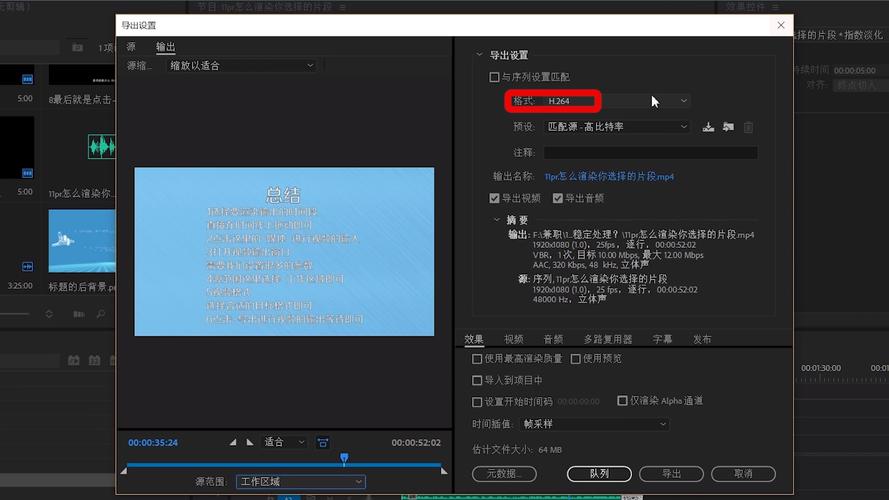Click the 取消 button
This screenshot has width=889, height=500.
pos(743,473)
